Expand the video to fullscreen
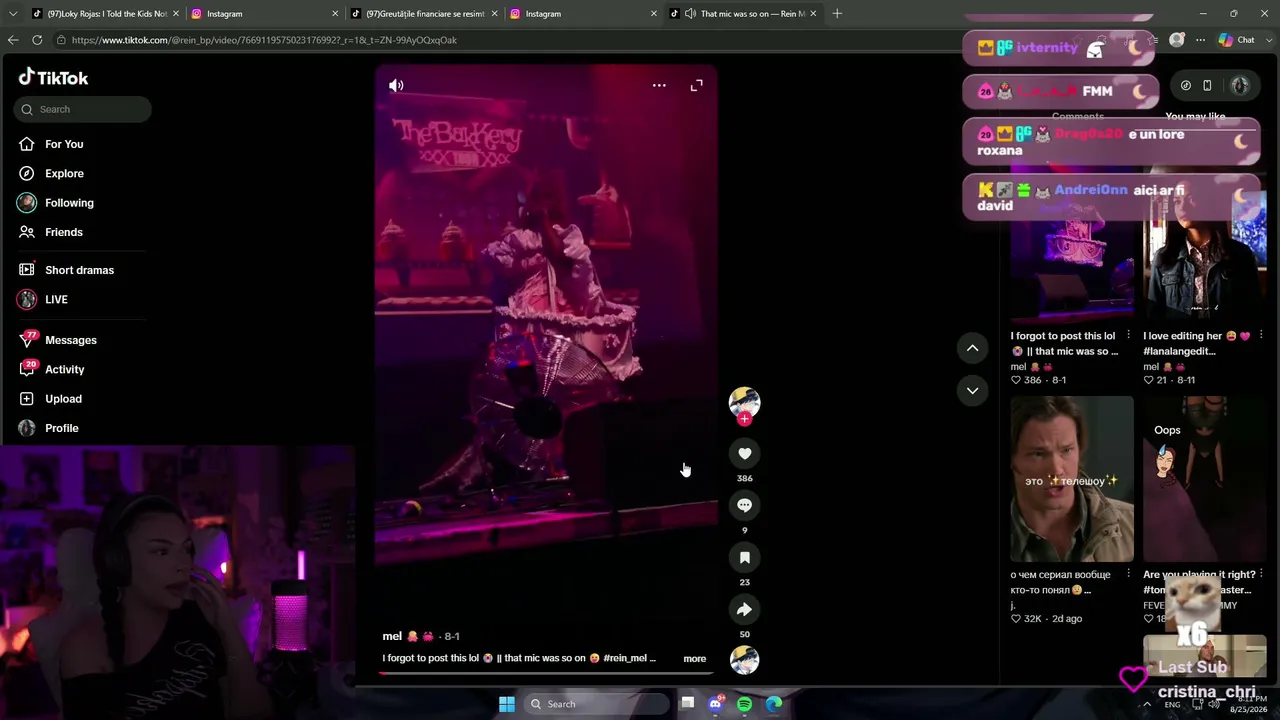Image resolution: width=1280 pixels, height=720 pixels. pos(697,85)
